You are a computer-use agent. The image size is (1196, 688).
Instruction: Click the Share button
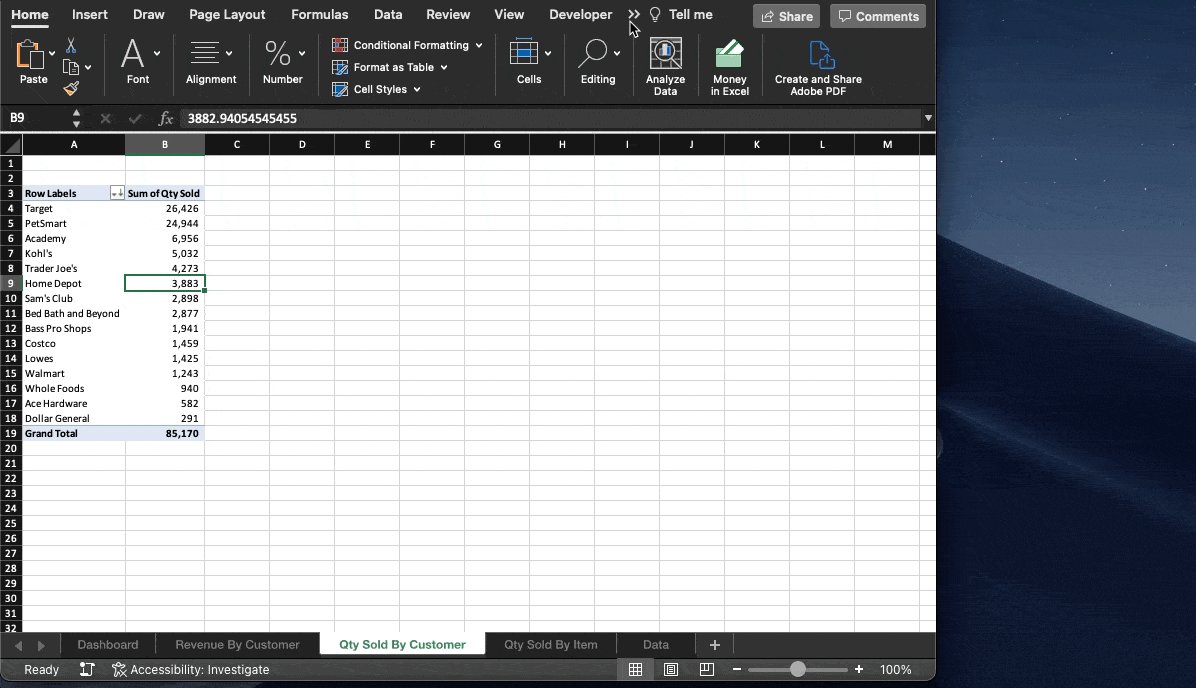coord(786,15)
